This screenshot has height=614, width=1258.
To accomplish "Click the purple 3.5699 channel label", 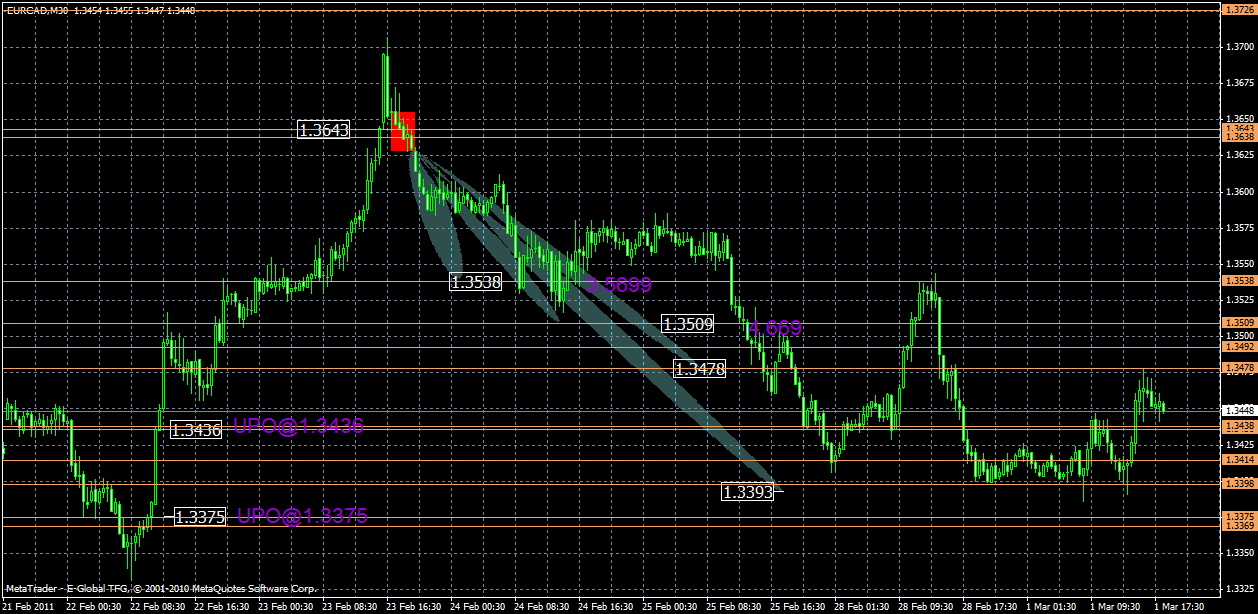I will 620,284.
